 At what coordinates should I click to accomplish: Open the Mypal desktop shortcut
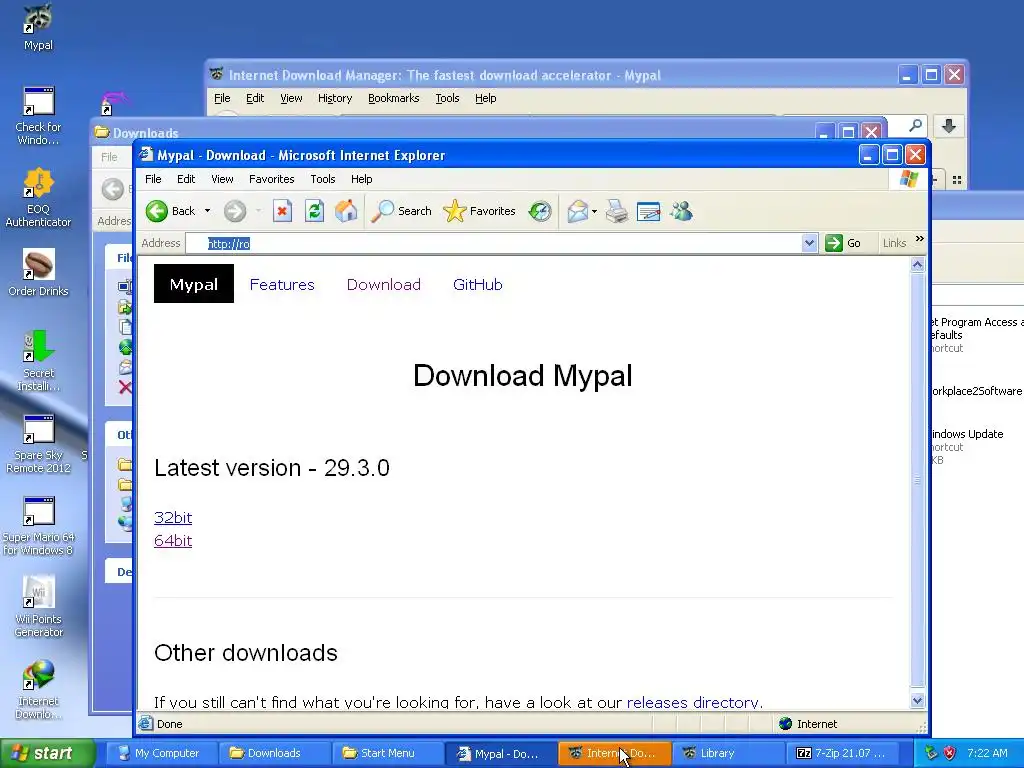[39, 27]
